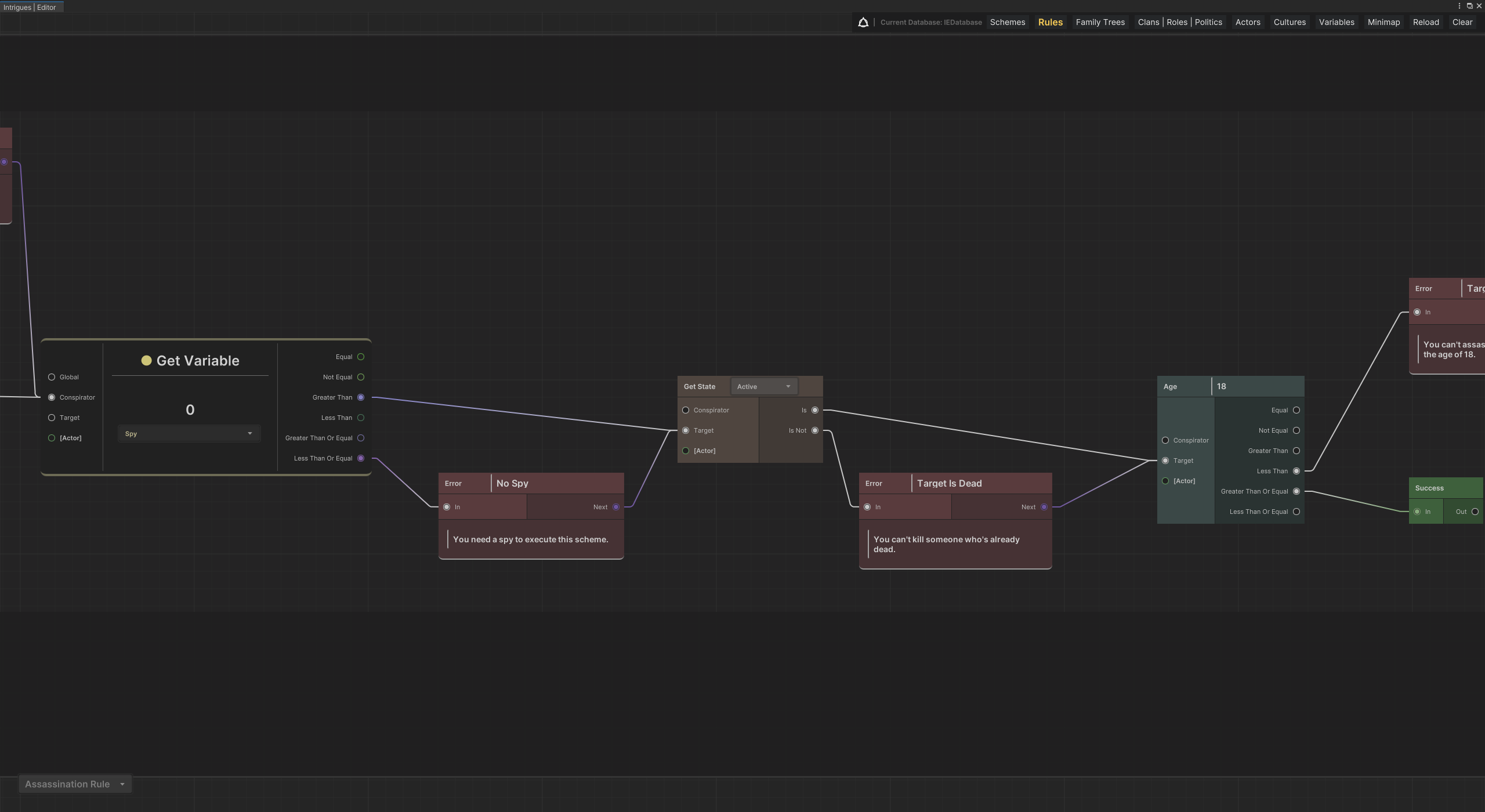
Task: Expand the Assassination Rule selector
Action: tap(75, 784)
